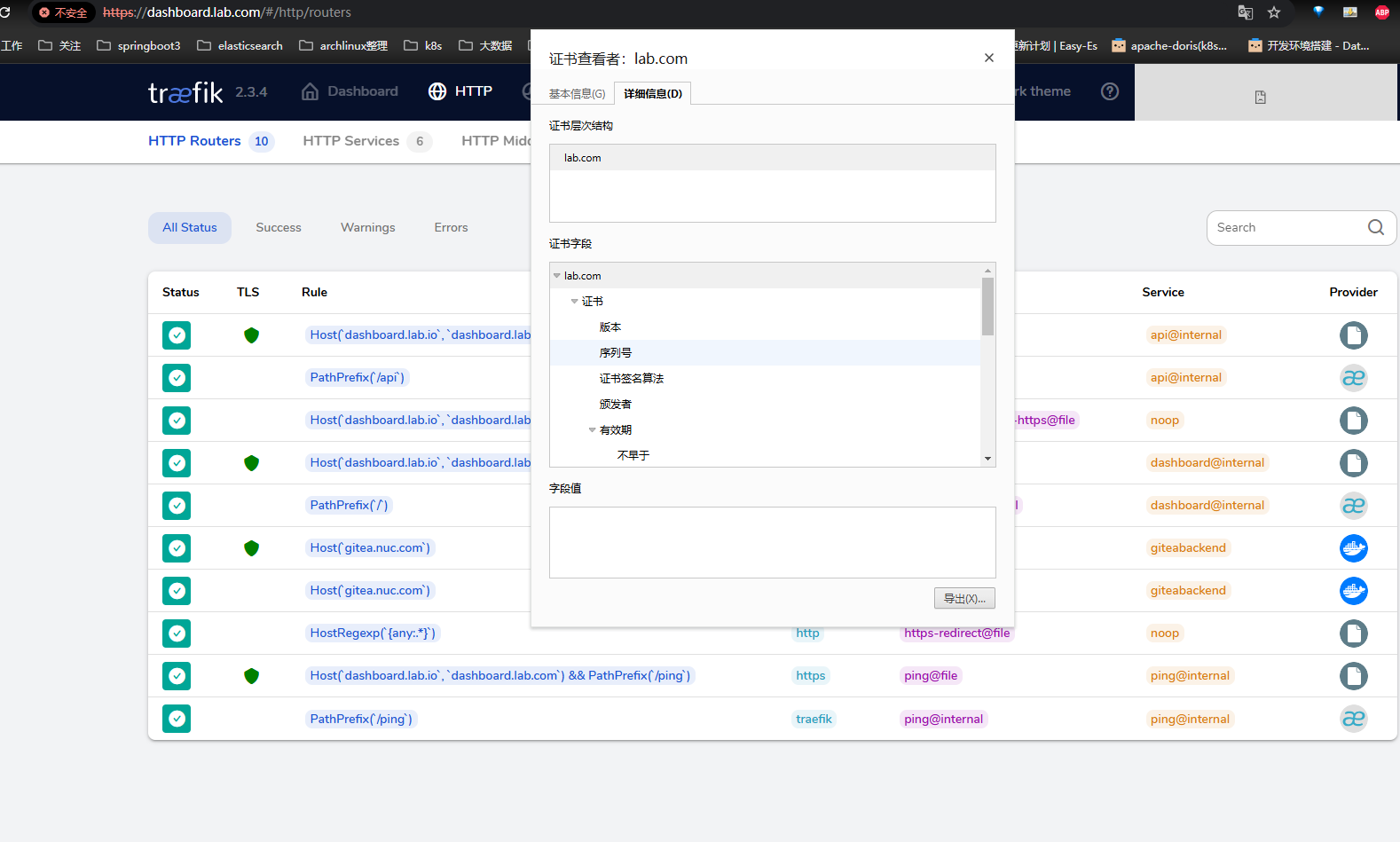The width and height of the screenshot is (1400, 842).
Task: Click the giteabackend service in TLS gitea row
Action: [1188, 548]
